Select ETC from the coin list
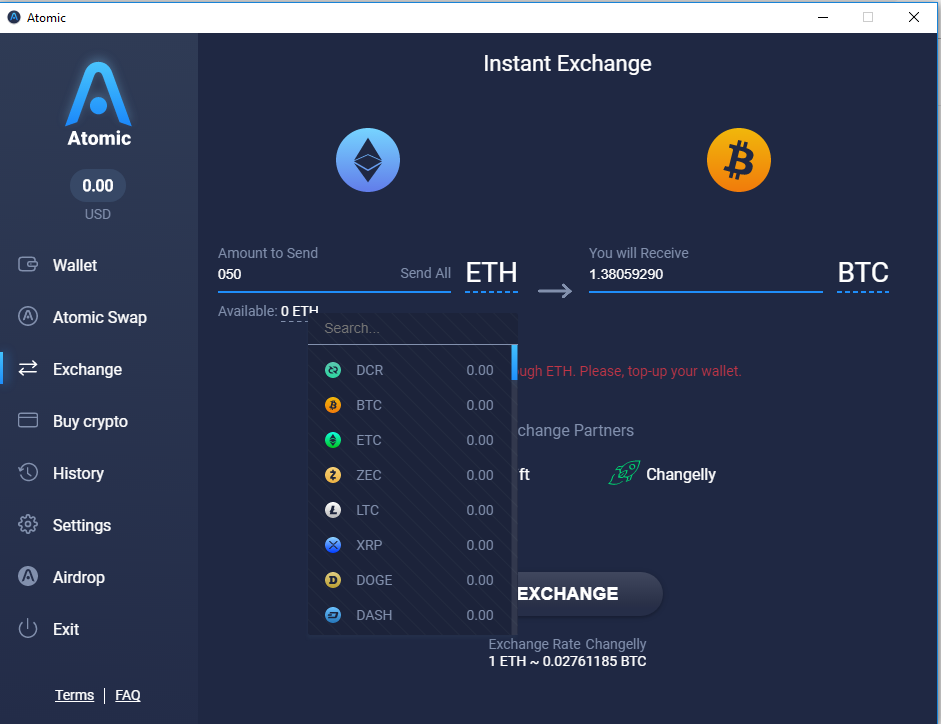The height and width of the screenshot is (724, 941). point(409,440)
